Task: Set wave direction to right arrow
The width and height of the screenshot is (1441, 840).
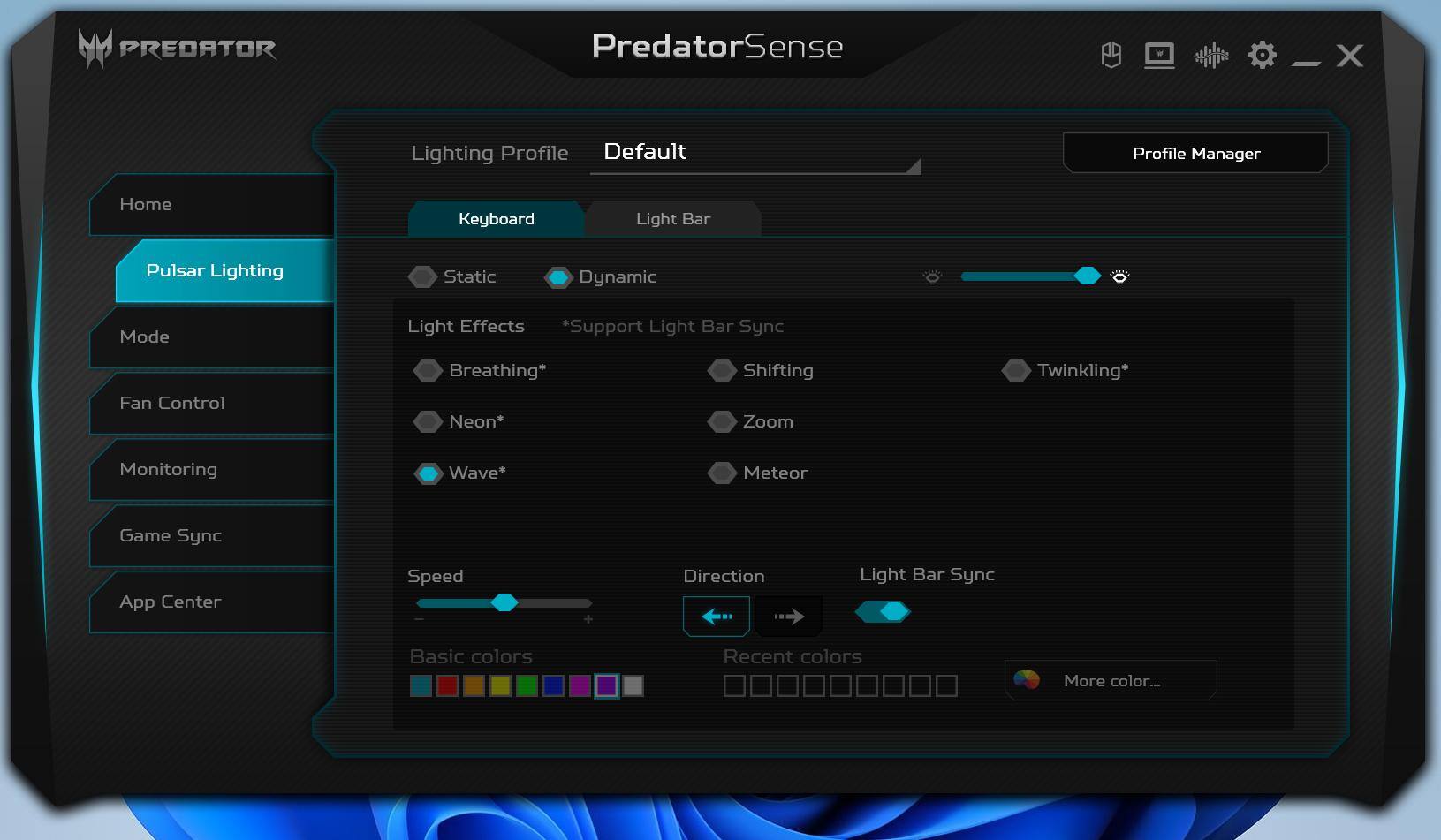Action: pos(788,617)
